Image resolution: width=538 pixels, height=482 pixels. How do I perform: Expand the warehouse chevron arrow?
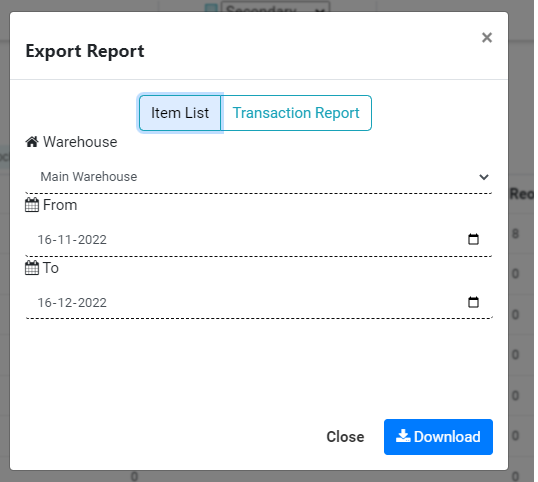click(484, 177)
